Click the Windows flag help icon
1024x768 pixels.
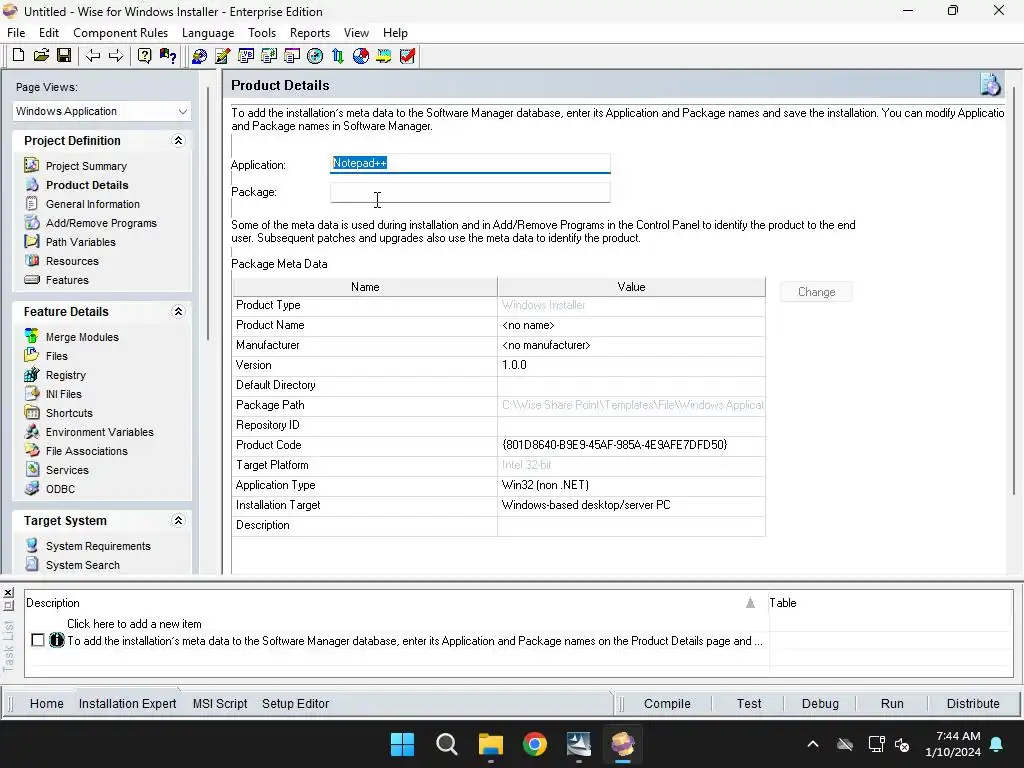point(168,56)
